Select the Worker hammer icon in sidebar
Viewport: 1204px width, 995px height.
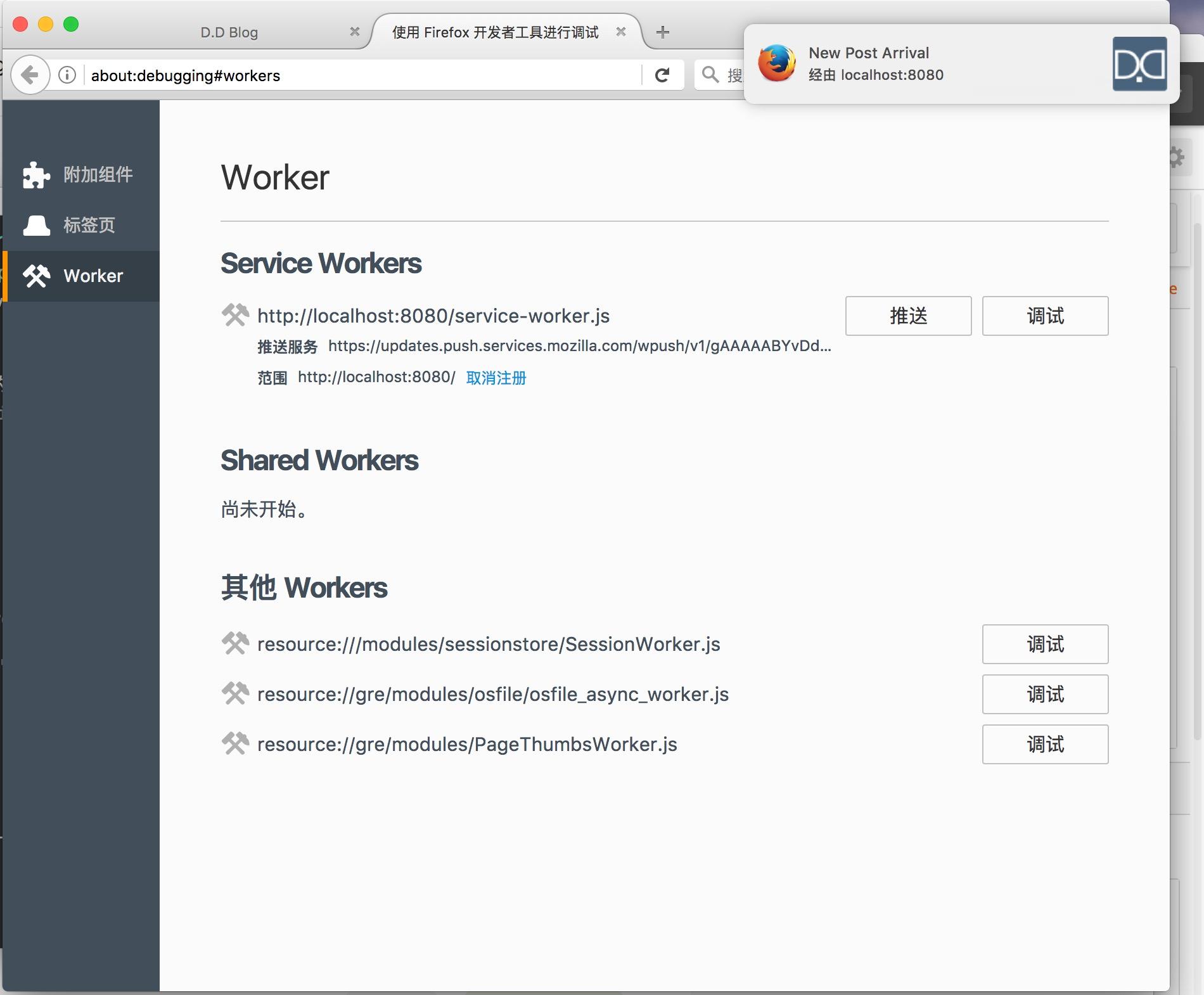pyautogui.click(x=36, y=276)
